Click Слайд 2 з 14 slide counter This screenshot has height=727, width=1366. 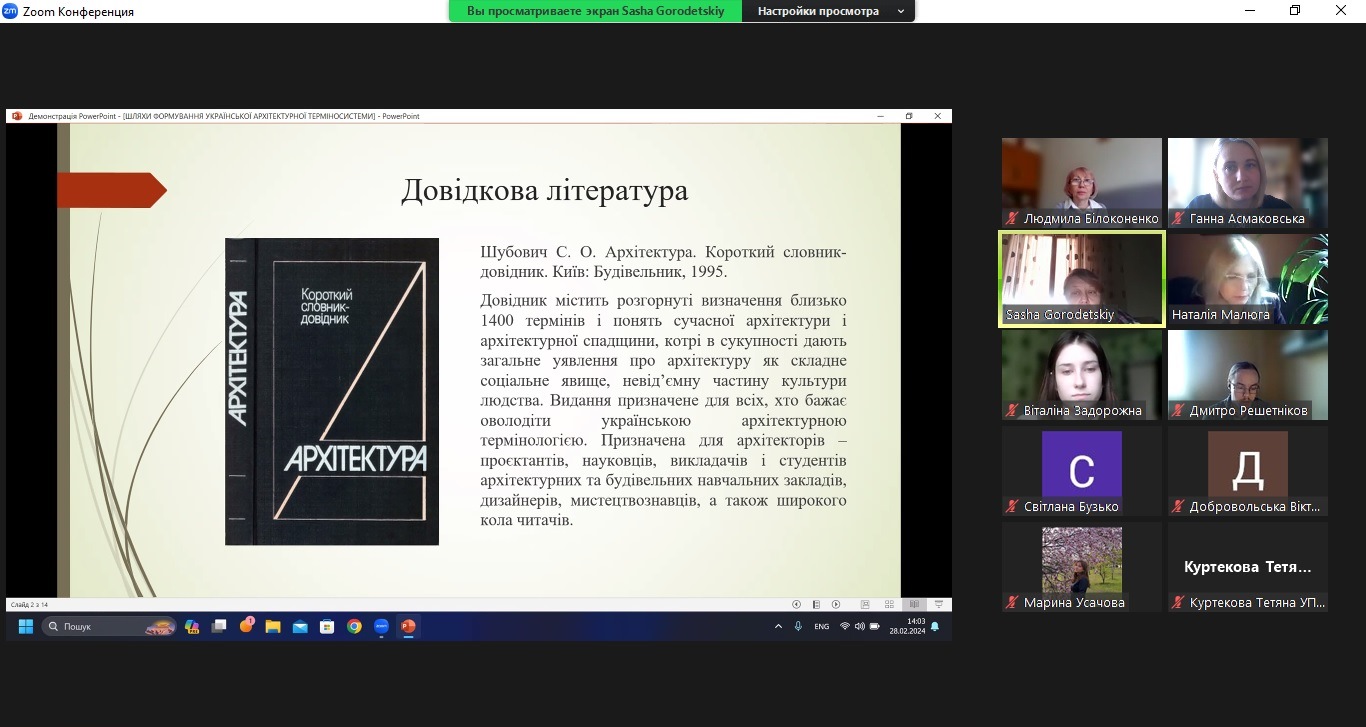28,604
